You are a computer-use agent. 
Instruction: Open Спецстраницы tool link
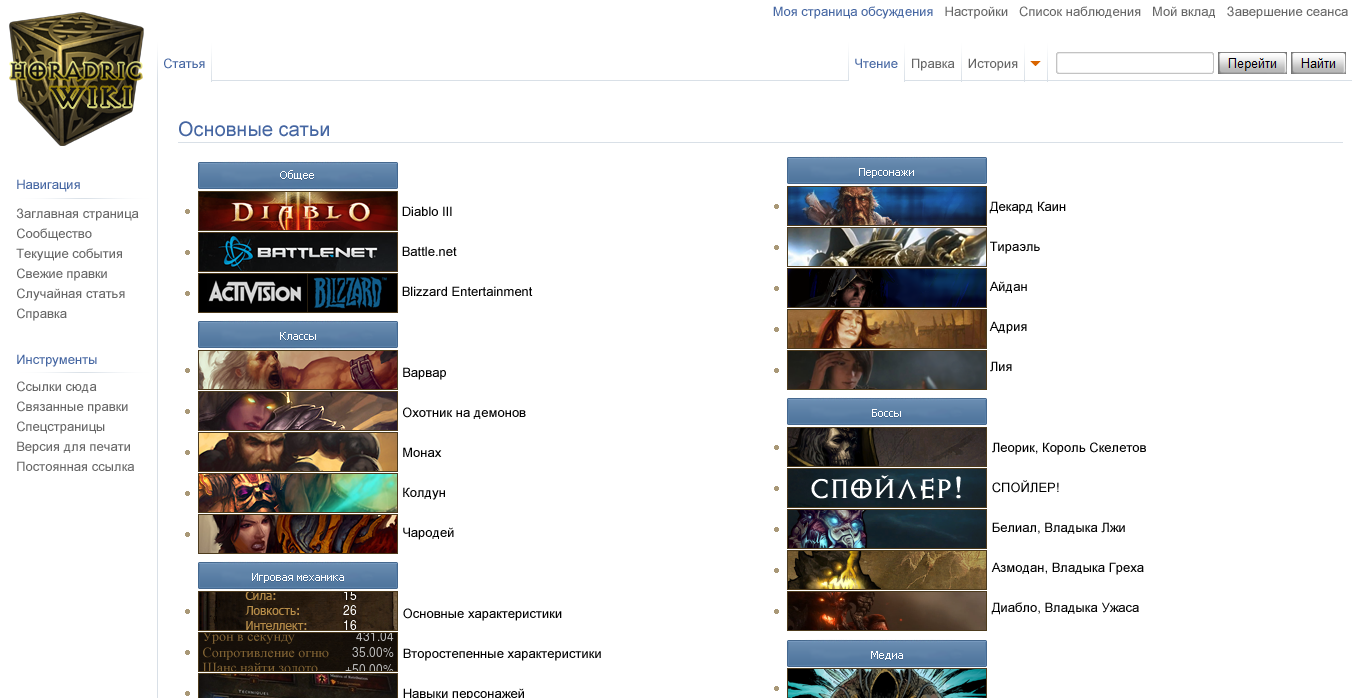click(x=60, y=427)
